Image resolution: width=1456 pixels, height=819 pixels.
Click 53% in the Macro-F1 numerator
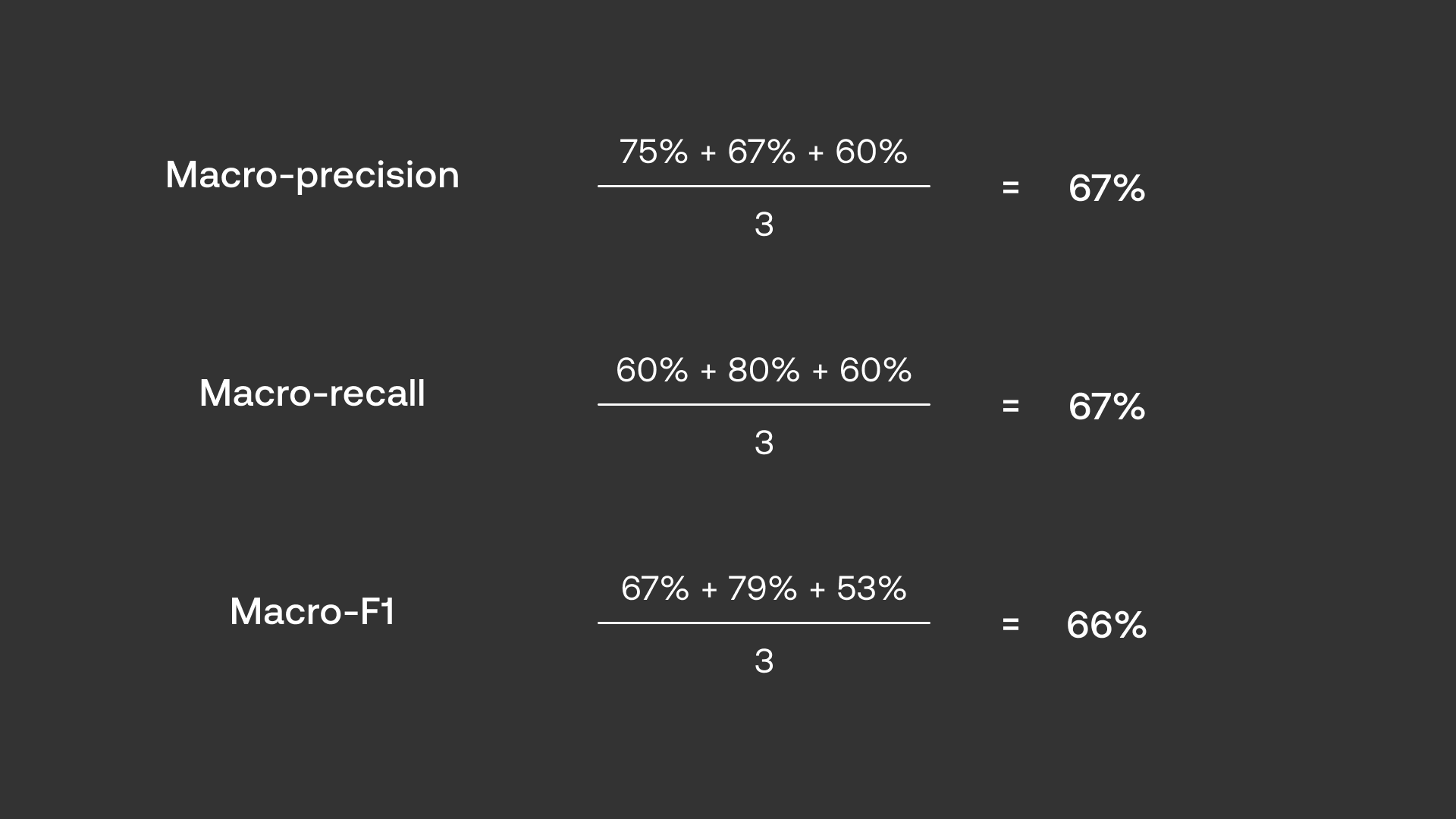[871, 588]
